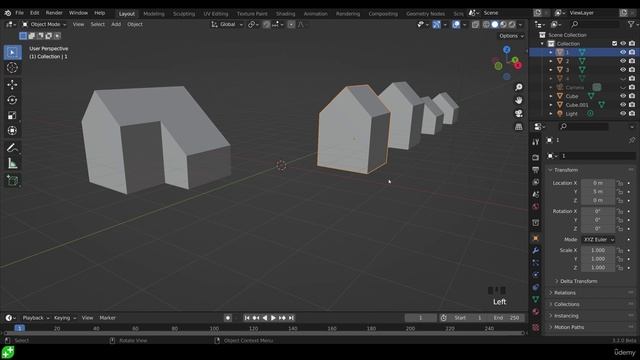Open the Material properties tab
640x360 pixels.
tap(536, 311)
